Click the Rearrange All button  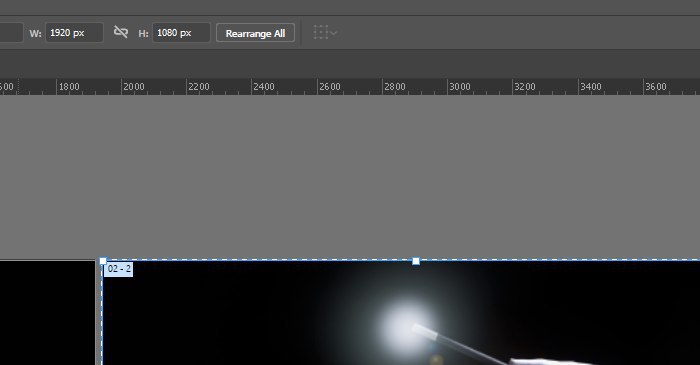pyautogui.click(x=255, y=33)
